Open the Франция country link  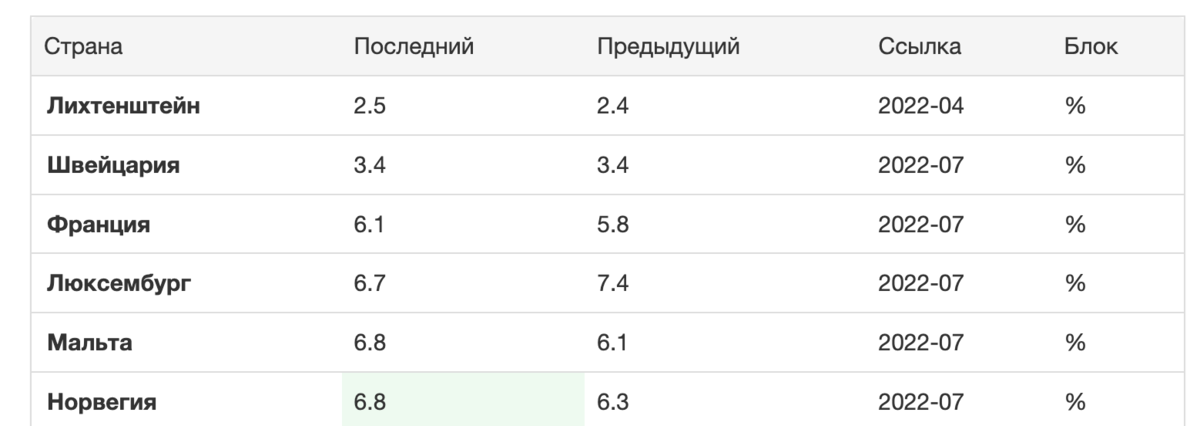(x=98, y=224)
